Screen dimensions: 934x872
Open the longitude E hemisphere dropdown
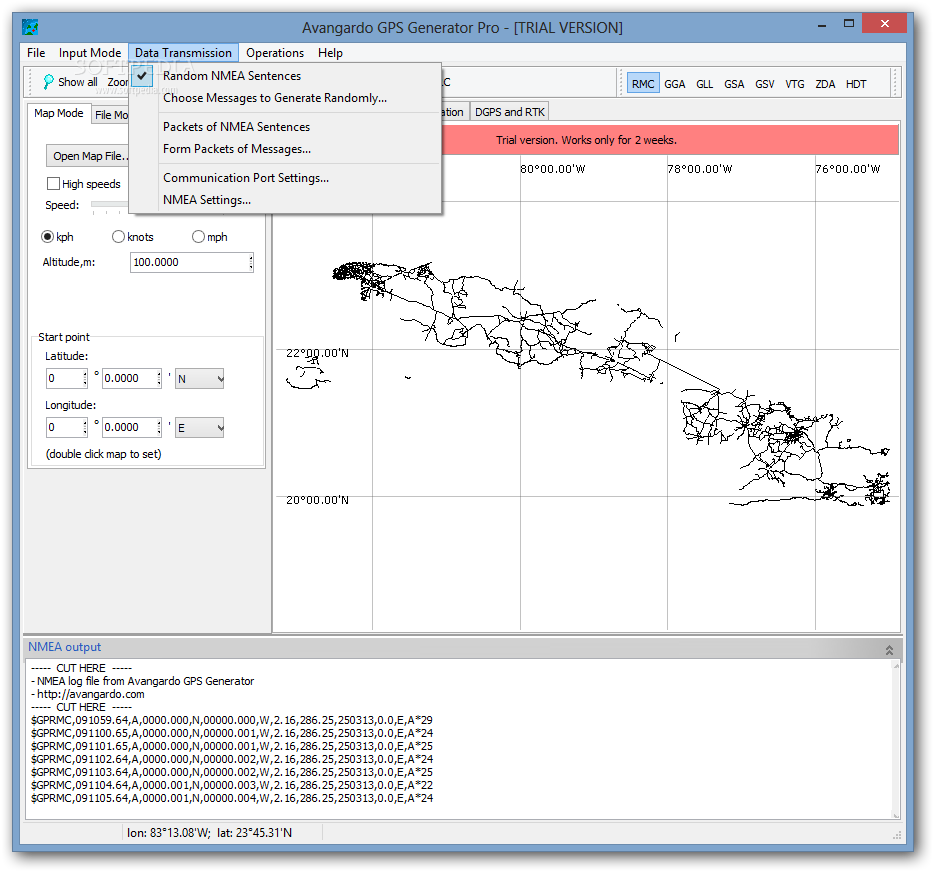coord(200,428)
